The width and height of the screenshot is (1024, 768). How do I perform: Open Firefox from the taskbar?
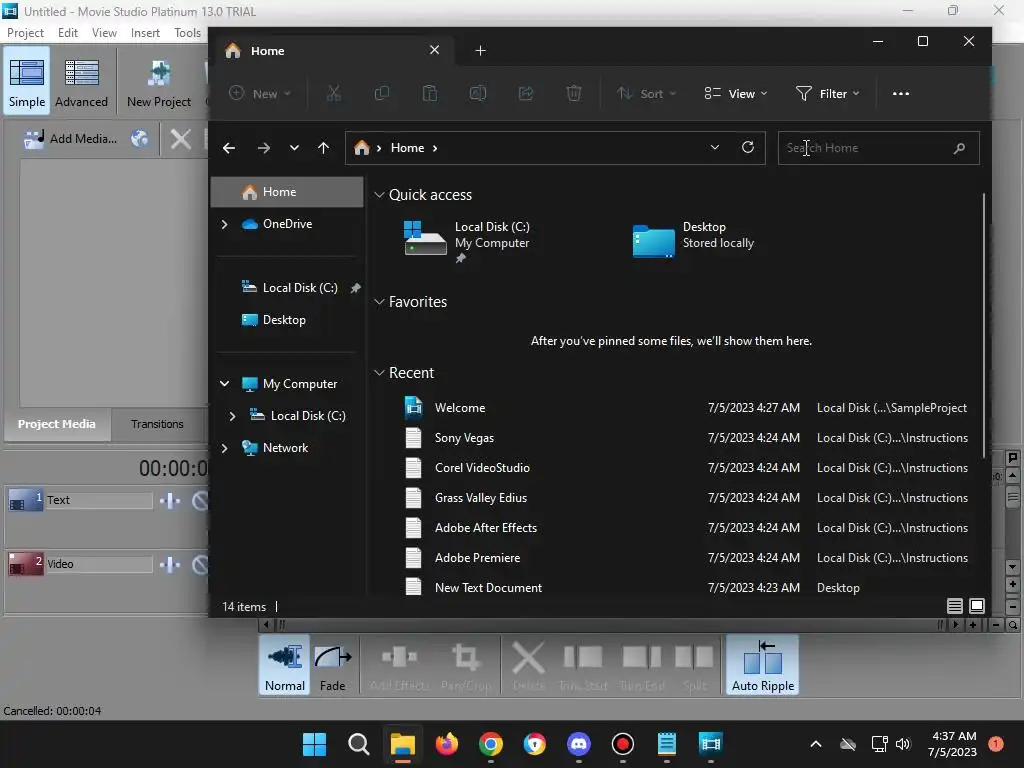click(447, 744)
